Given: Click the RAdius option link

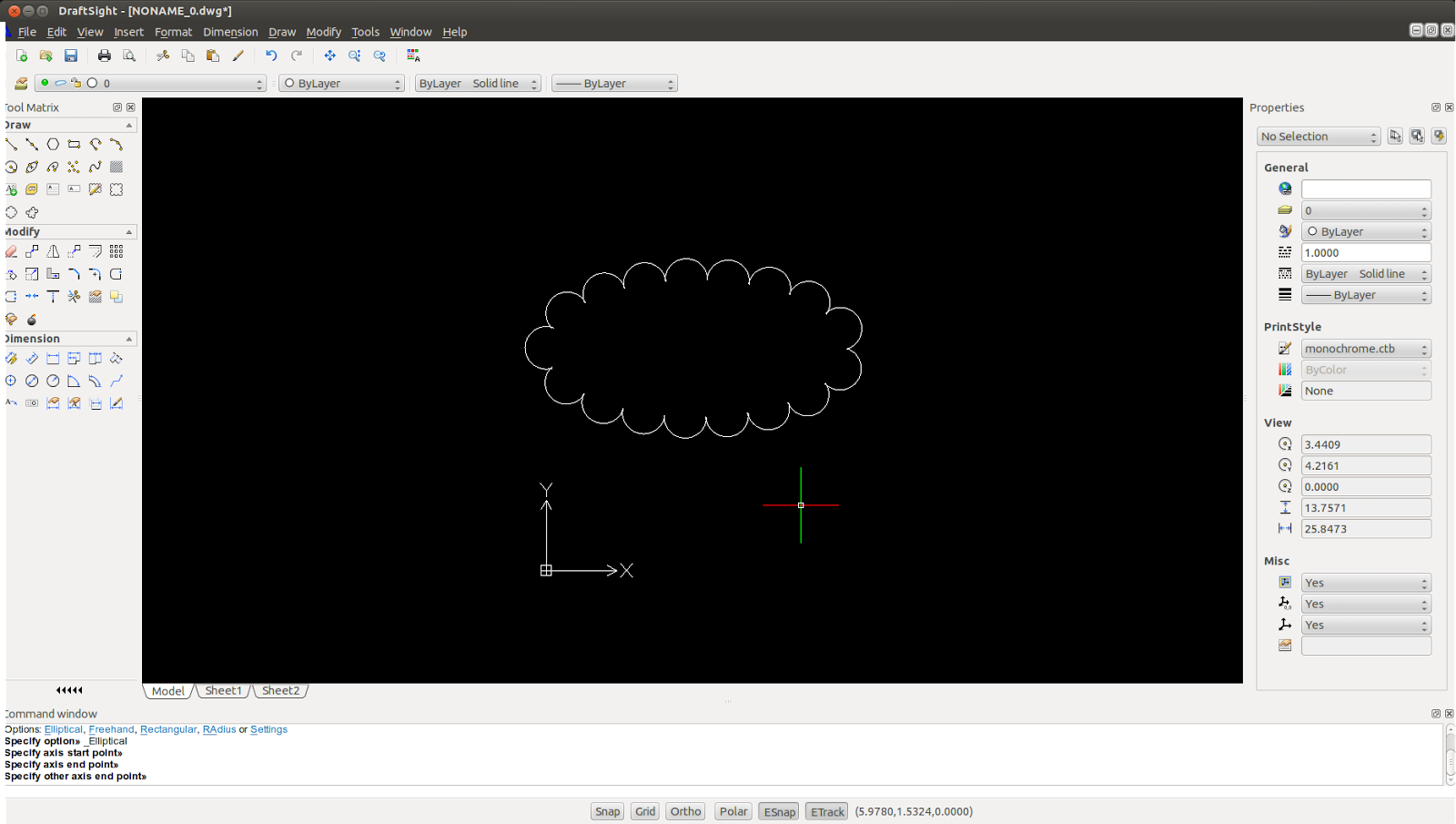Looking at the screenshot, I should [x=219, y=729].
